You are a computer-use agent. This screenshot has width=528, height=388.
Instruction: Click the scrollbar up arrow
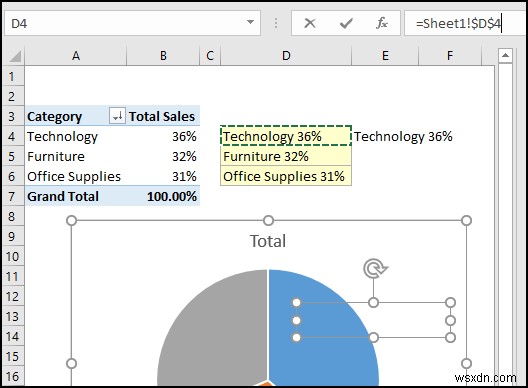pyautogui.click(x=505, y=56)
